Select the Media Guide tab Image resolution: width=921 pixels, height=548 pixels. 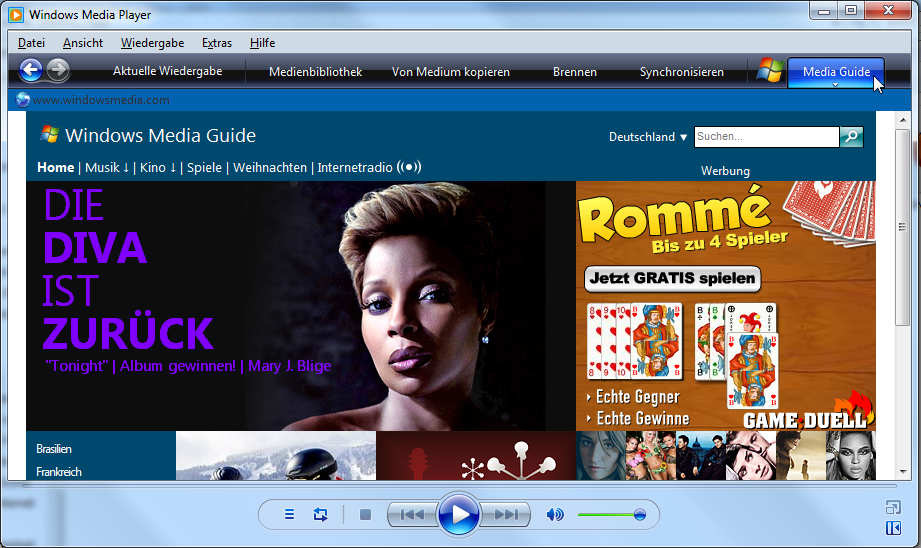836,71
